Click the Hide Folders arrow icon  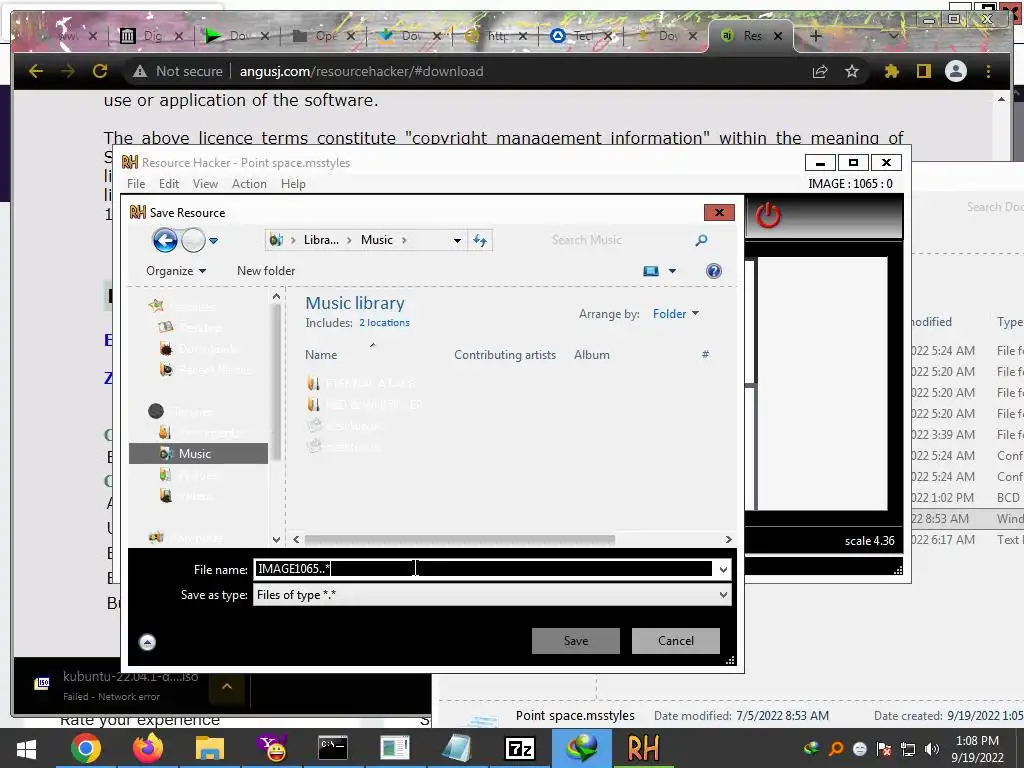pos(148,643)
